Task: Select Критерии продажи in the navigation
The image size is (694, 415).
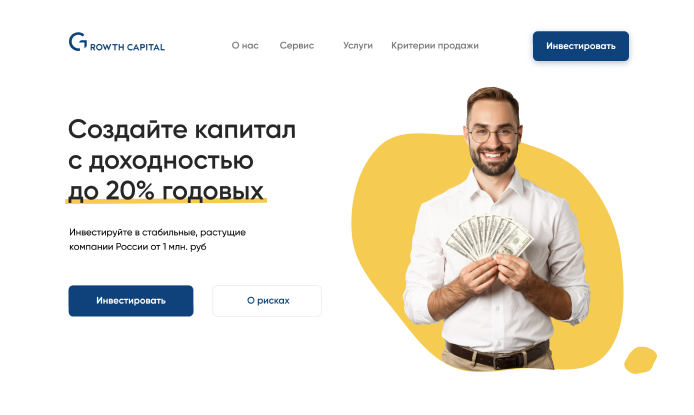Action: (x=435, y=46)
